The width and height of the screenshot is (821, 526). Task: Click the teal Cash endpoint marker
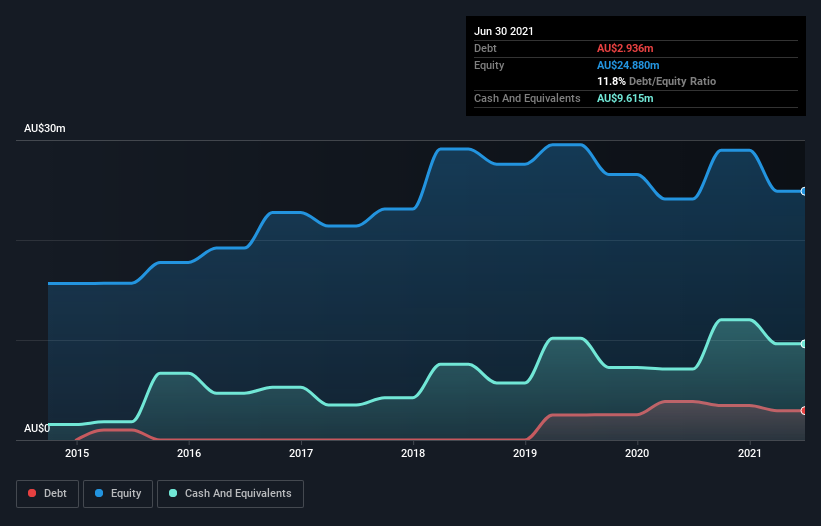[x=804, y=344]
